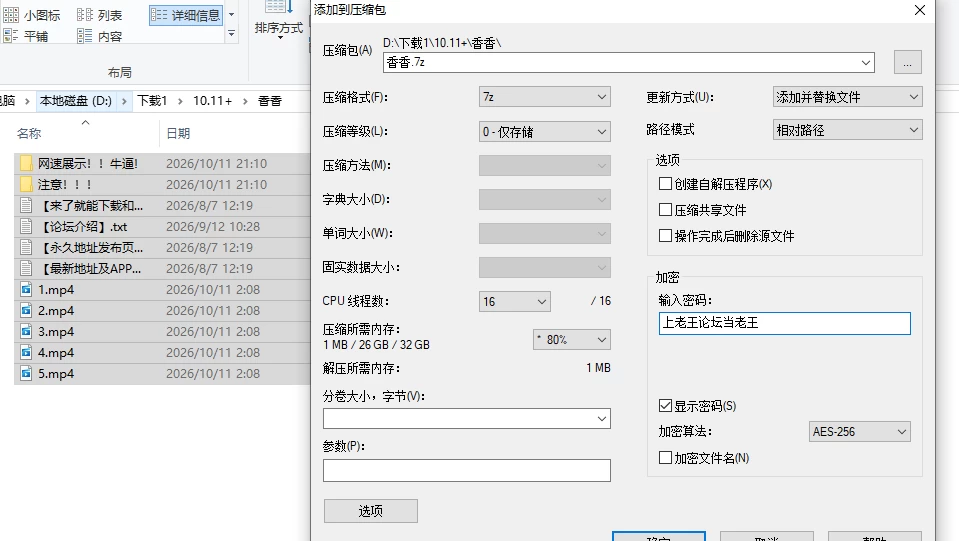The height and width of the screenshot is (541, 959).
Task: Select the 内容 layout option
Action: pyautogui.click(x=100, y=36)
